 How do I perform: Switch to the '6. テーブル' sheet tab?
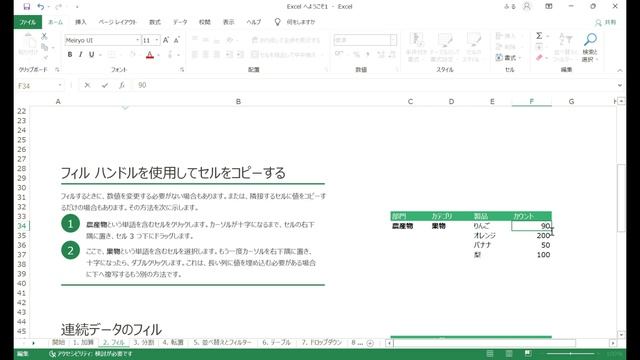(x=276, y=342)
